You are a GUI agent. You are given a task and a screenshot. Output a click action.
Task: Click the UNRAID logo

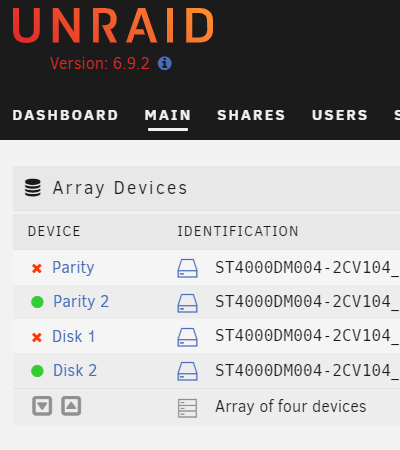113,26
